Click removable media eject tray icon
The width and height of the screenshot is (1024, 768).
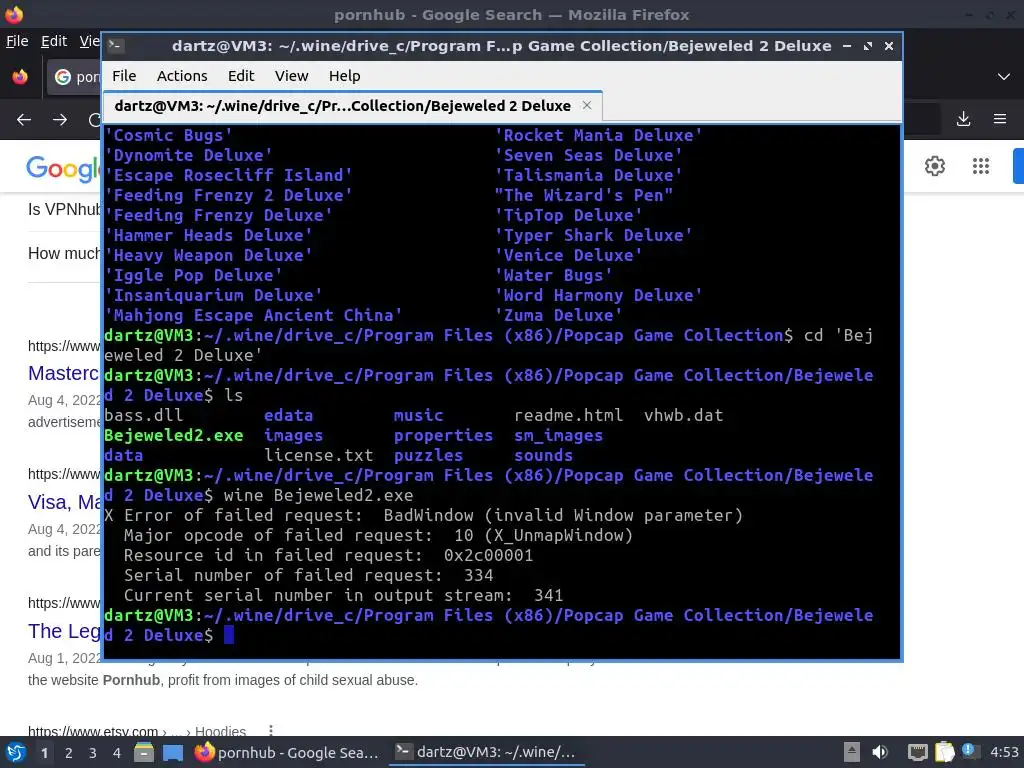click(851, 752)
